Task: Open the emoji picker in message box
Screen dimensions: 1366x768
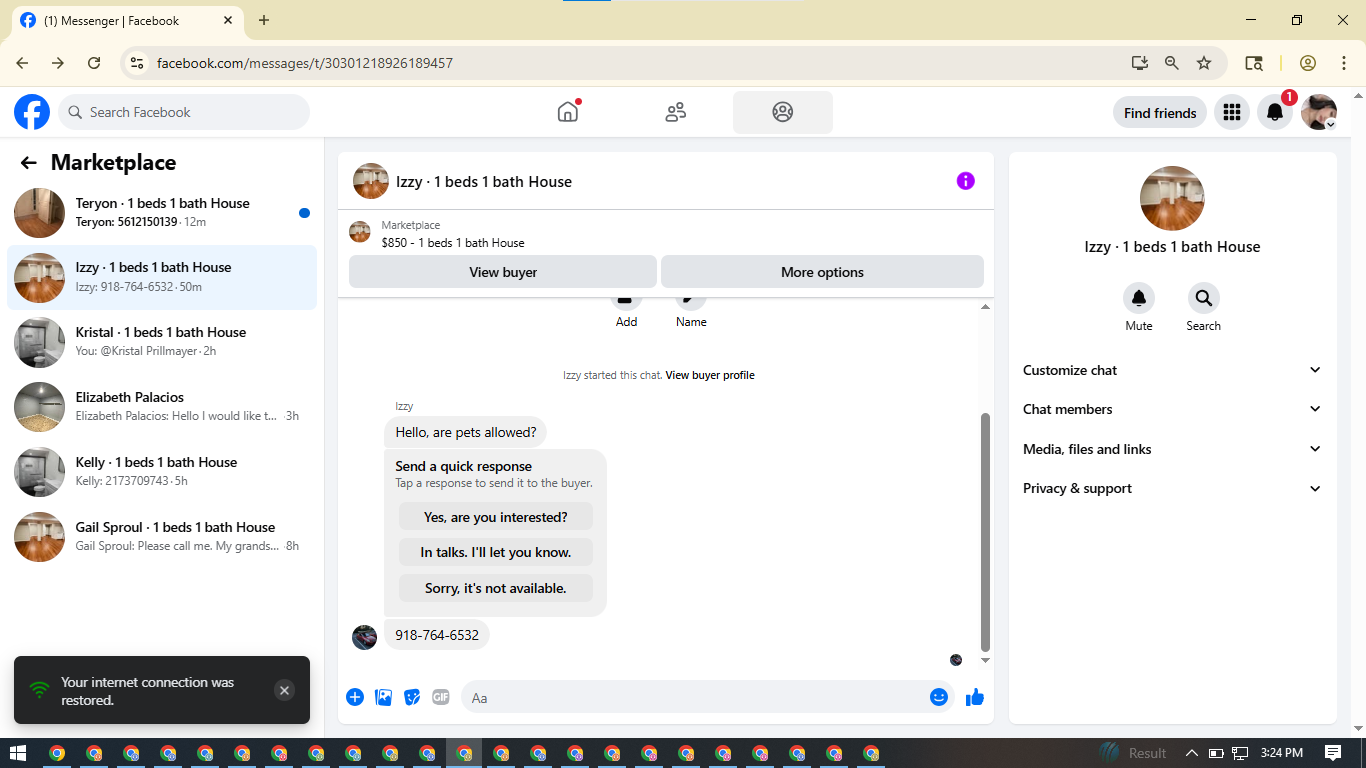Action: tap(939, 697)
